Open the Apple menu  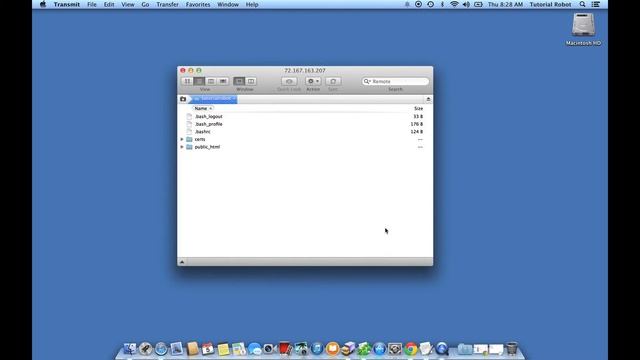click(43, 4)
